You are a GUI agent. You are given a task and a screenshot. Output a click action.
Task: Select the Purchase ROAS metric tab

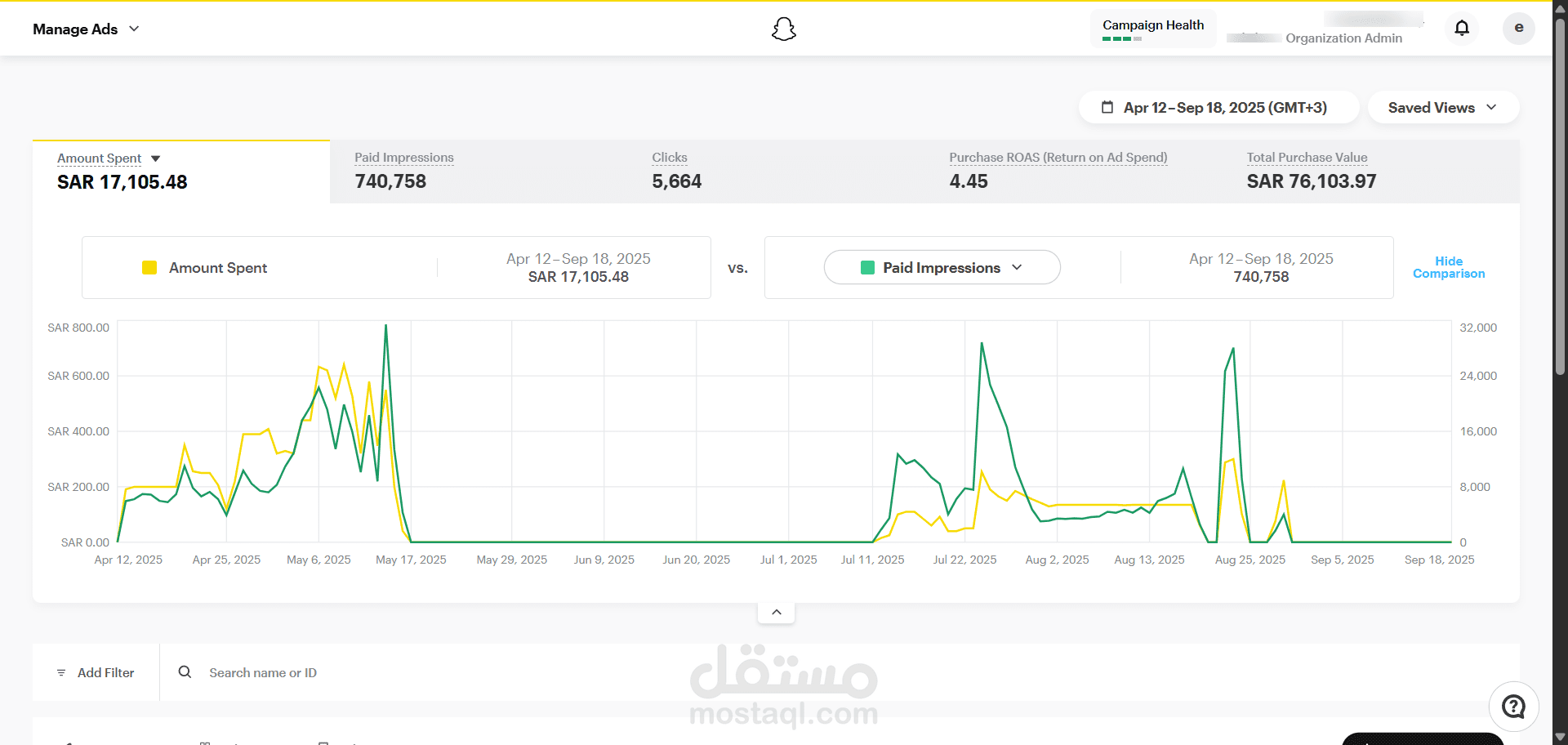[1073, 172]
